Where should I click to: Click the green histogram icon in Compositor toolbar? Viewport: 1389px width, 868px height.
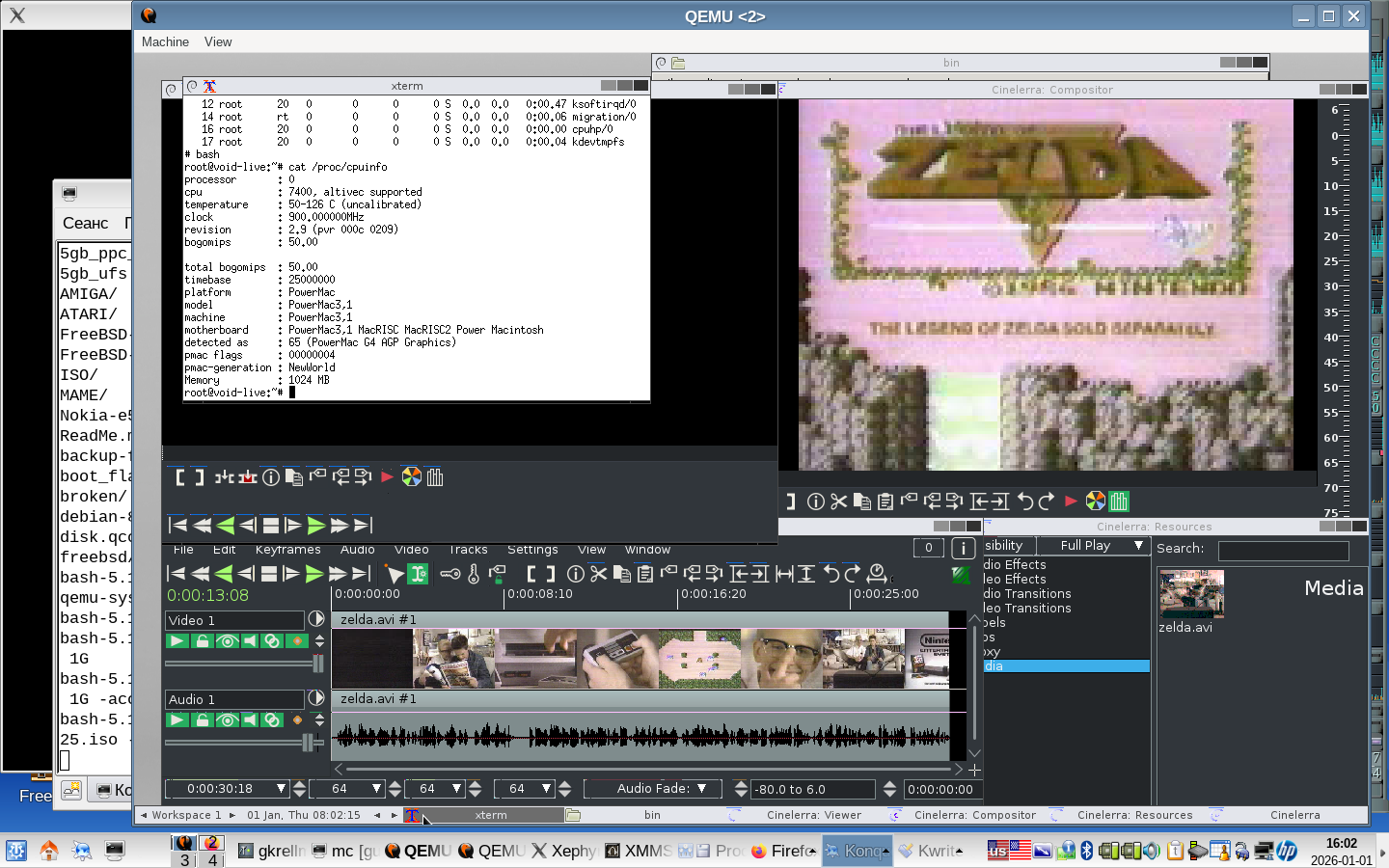1118,502
